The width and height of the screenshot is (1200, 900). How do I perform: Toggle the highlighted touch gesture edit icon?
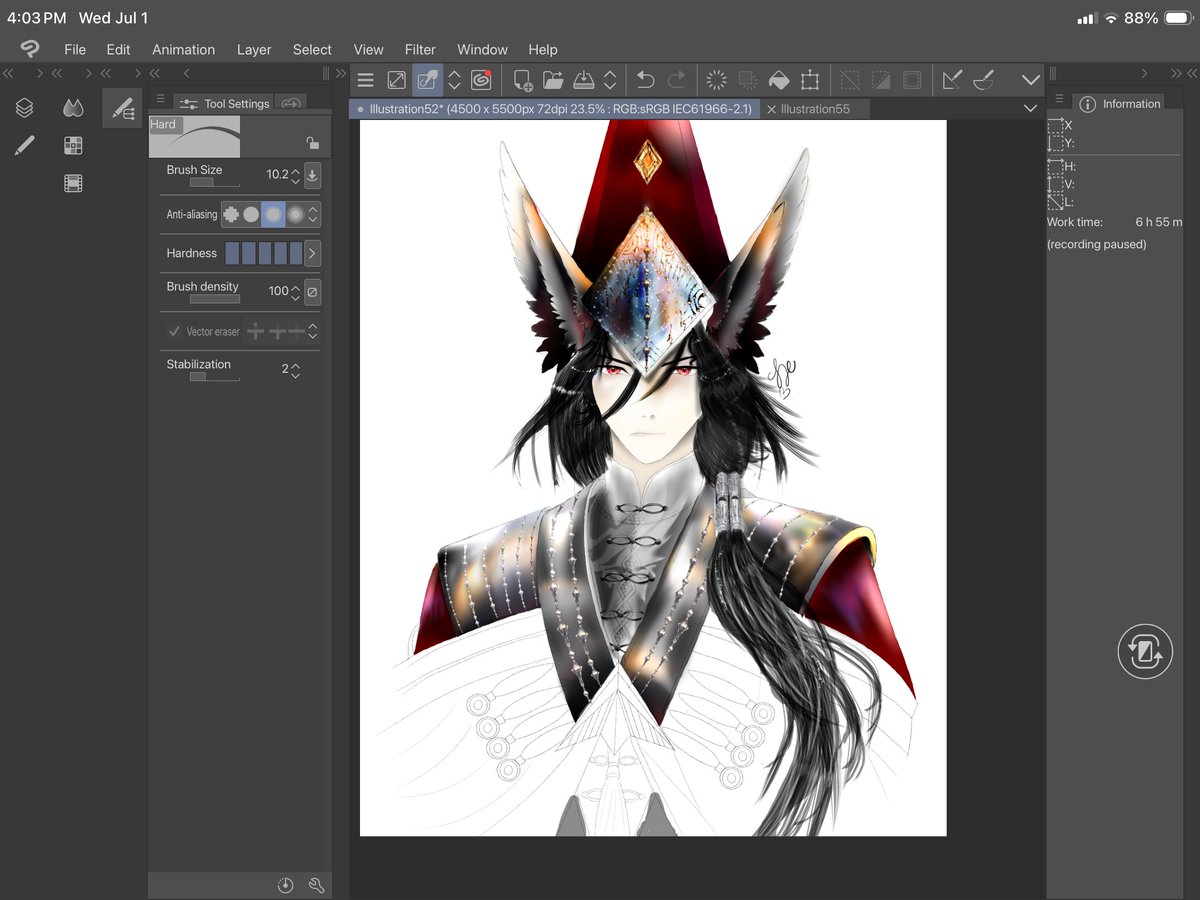tap(428, 80)
